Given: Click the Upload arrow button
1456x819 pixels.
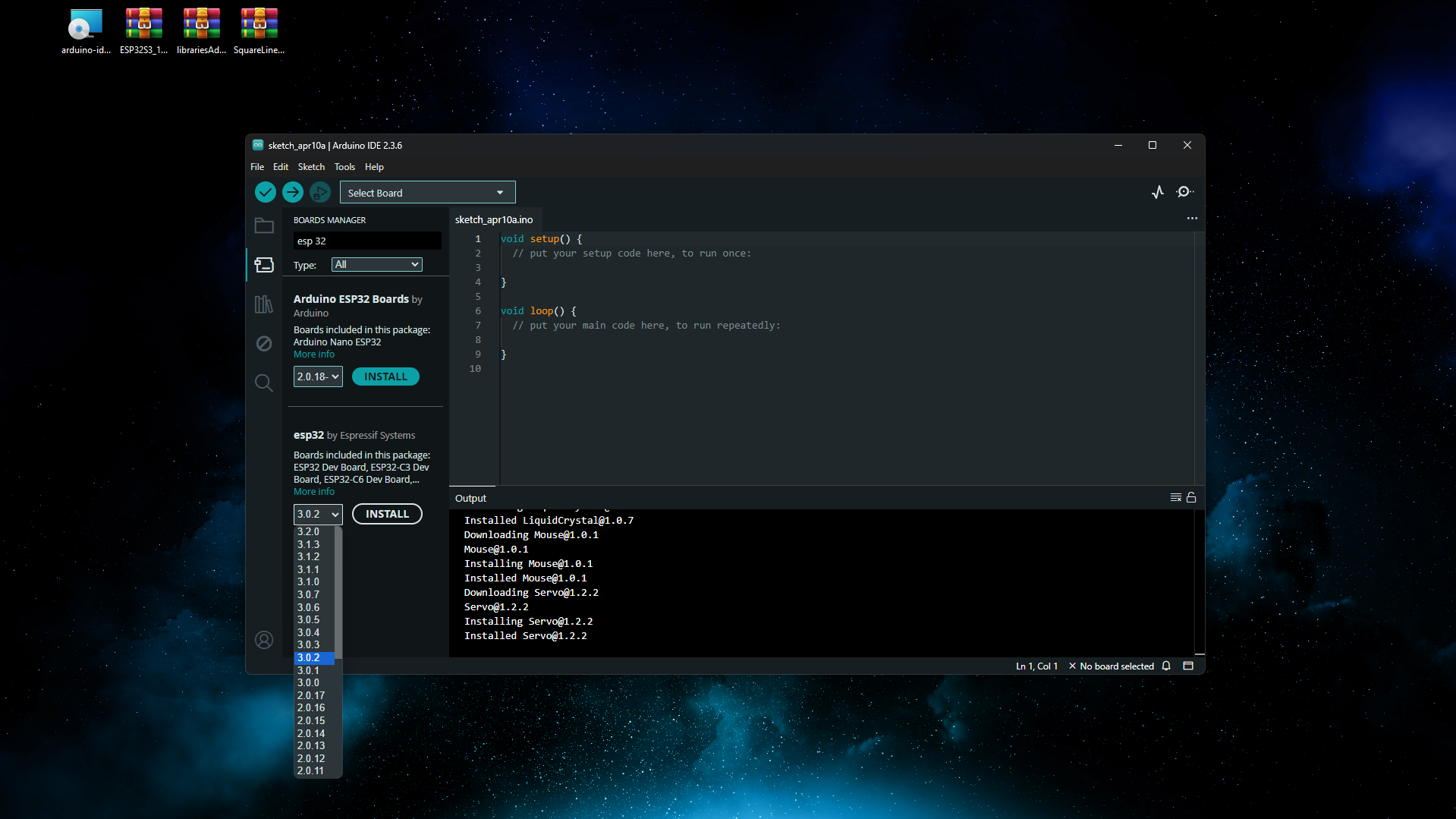Looking at the screenshot, I should (293, 193).
